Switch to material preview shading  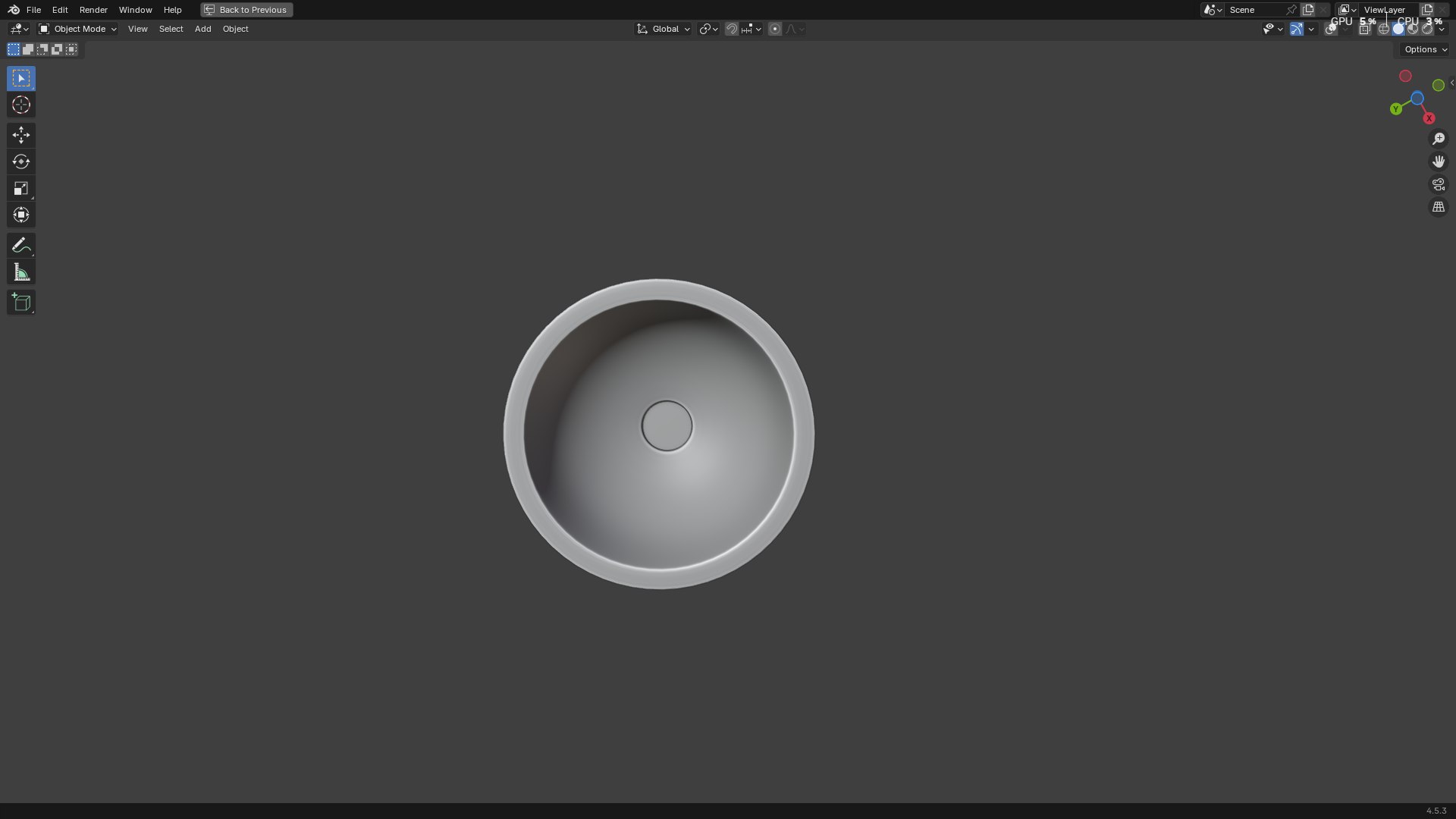pos(1413,29)
